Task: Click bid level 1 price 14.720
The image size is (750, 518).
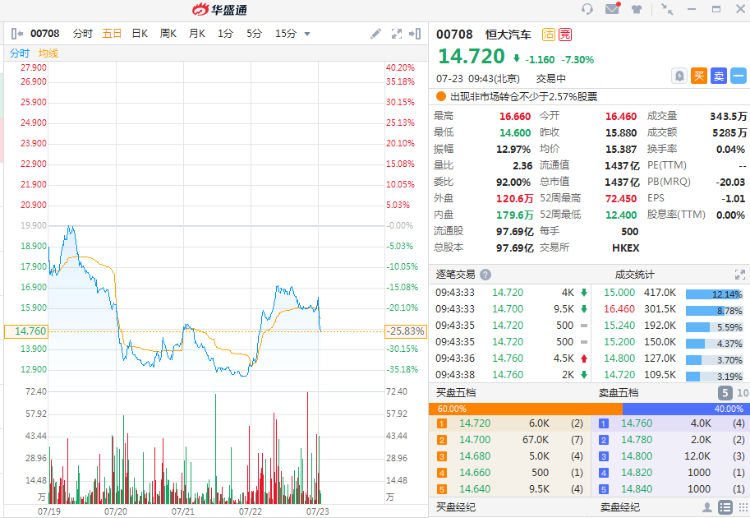Action: [474, 423]
